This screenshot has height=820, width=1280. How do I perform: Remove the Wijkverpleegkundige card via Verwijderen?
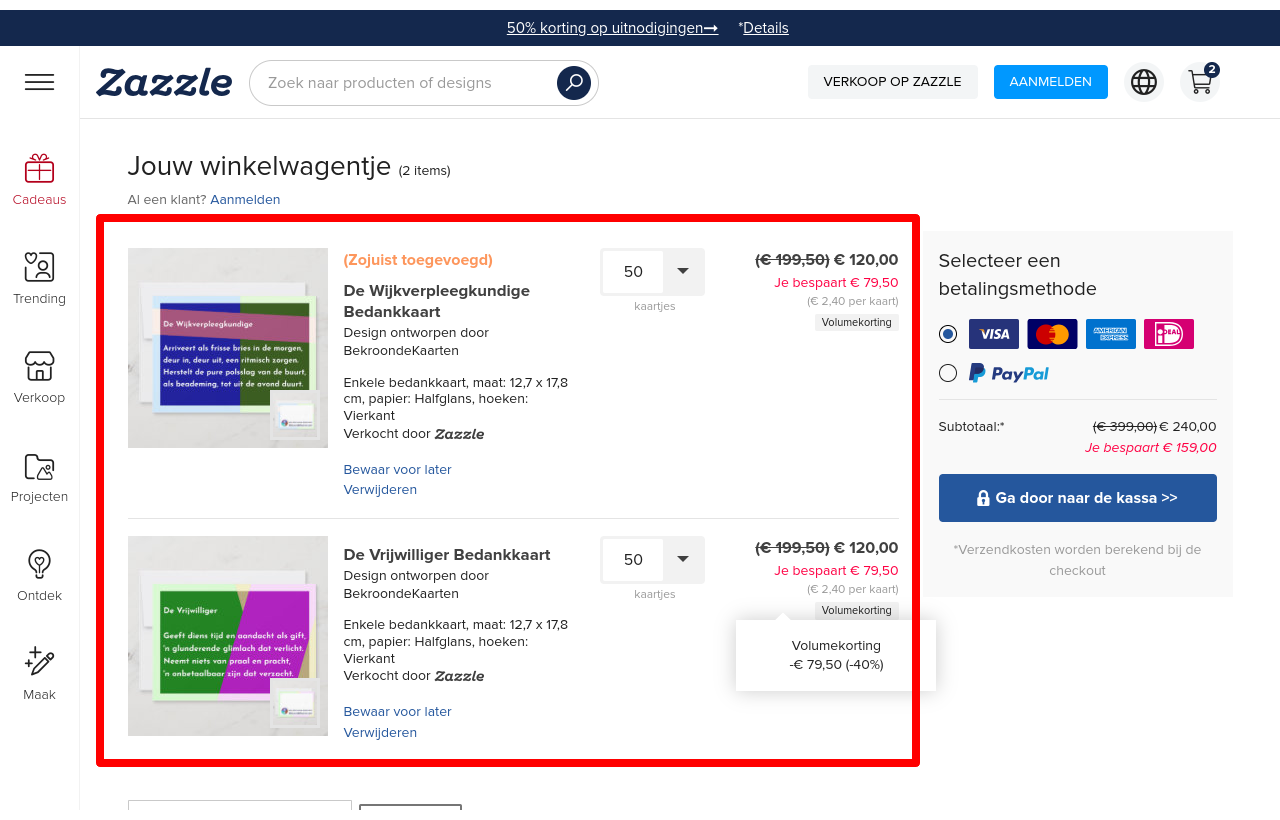380,490
